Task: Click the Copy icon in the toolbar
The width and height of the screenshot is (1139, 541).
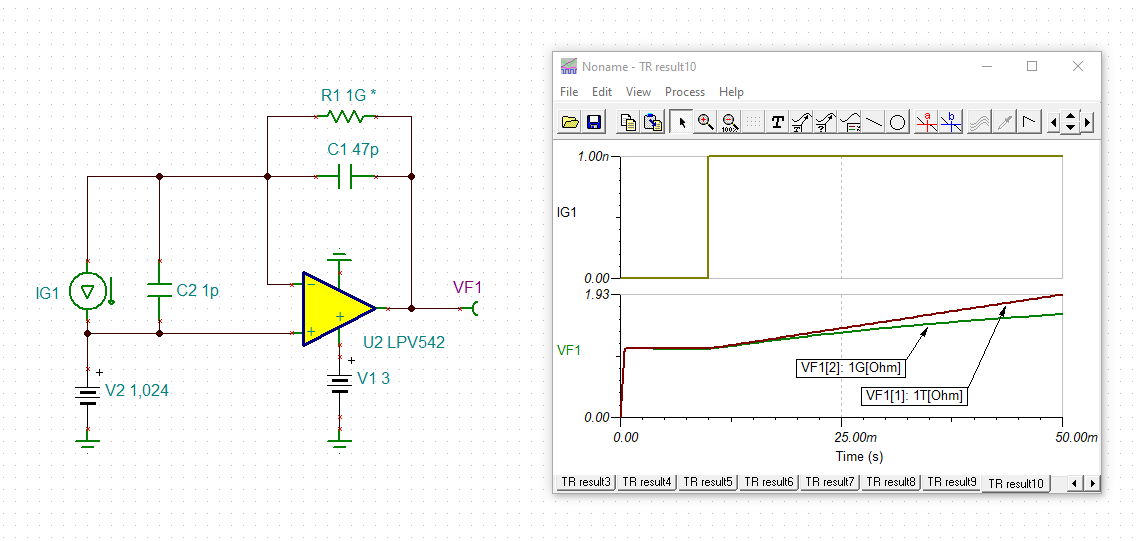Action: 628,122
